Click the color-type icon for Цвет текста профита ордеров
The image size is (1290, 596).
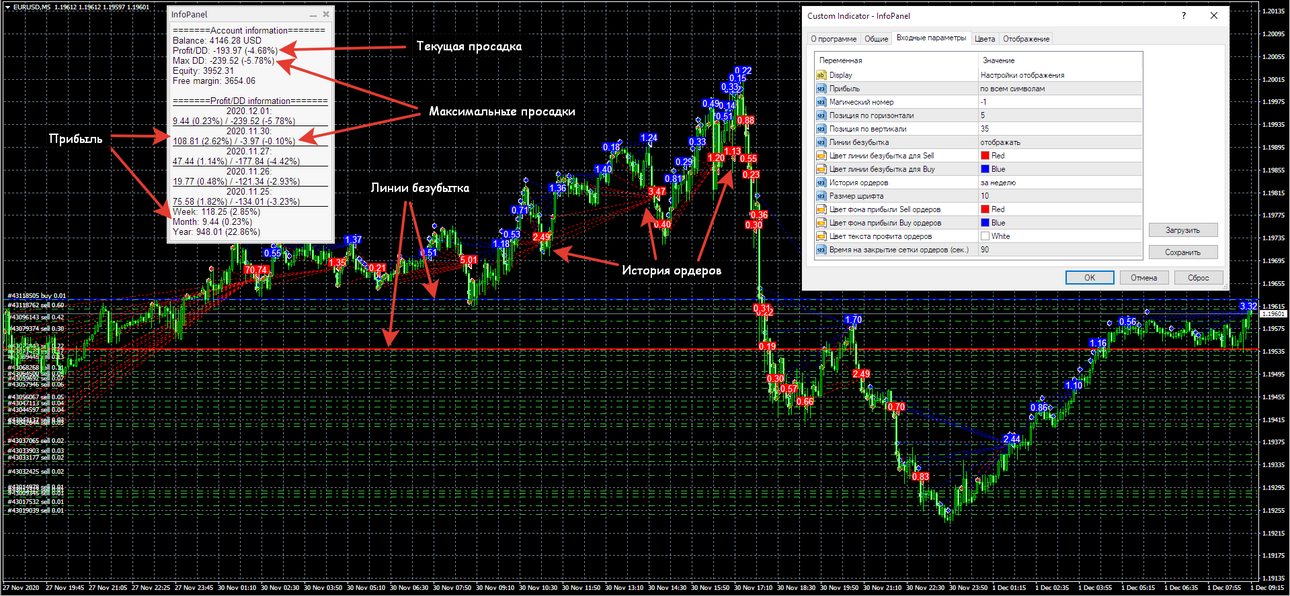click(x=821, y=236)
